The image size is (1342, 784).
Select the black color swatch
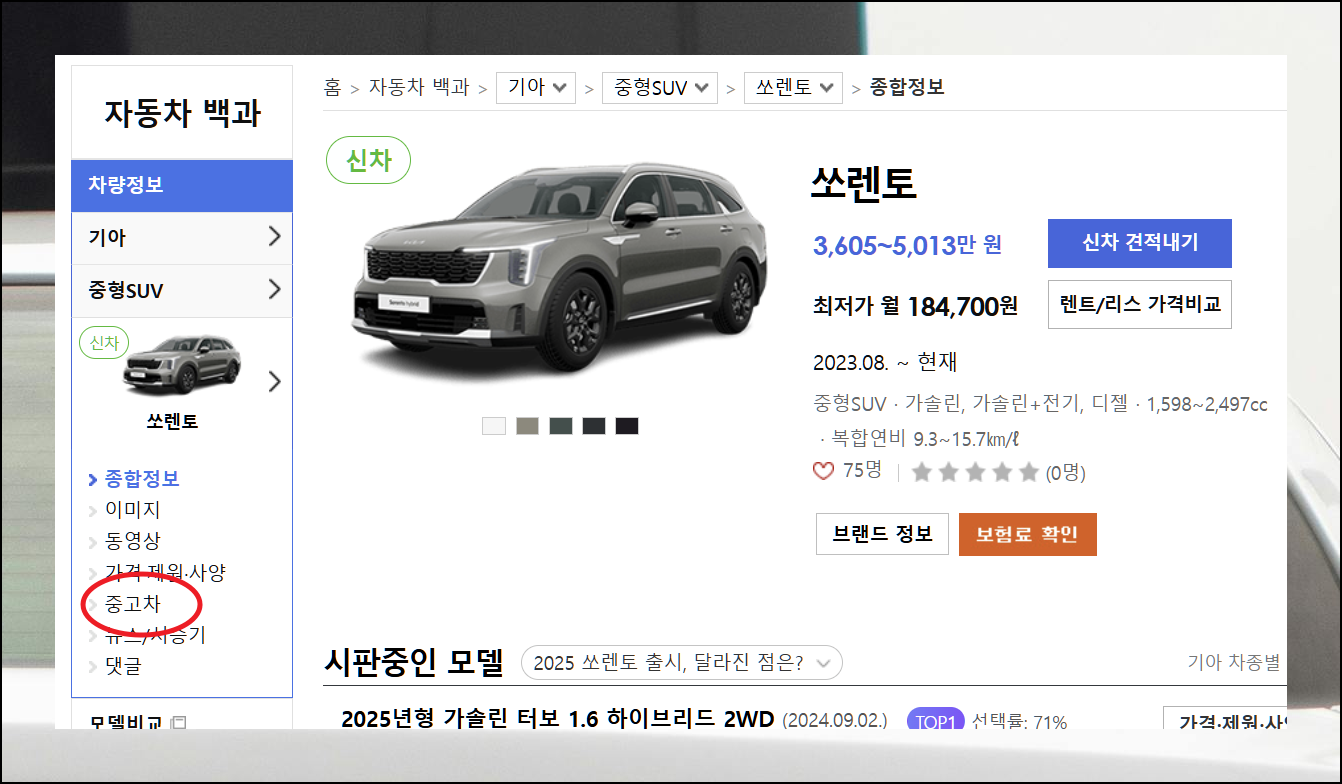[x=626, y=426]
